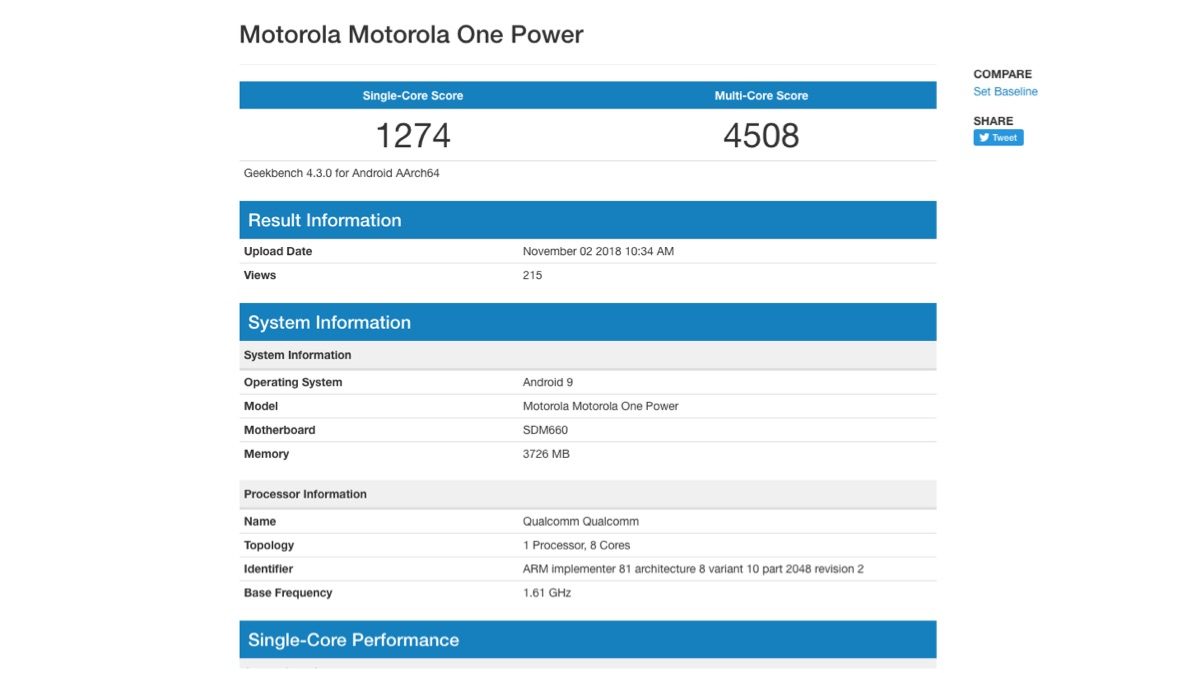Select the ARM implementer identifier text

[x=692, y=570]
